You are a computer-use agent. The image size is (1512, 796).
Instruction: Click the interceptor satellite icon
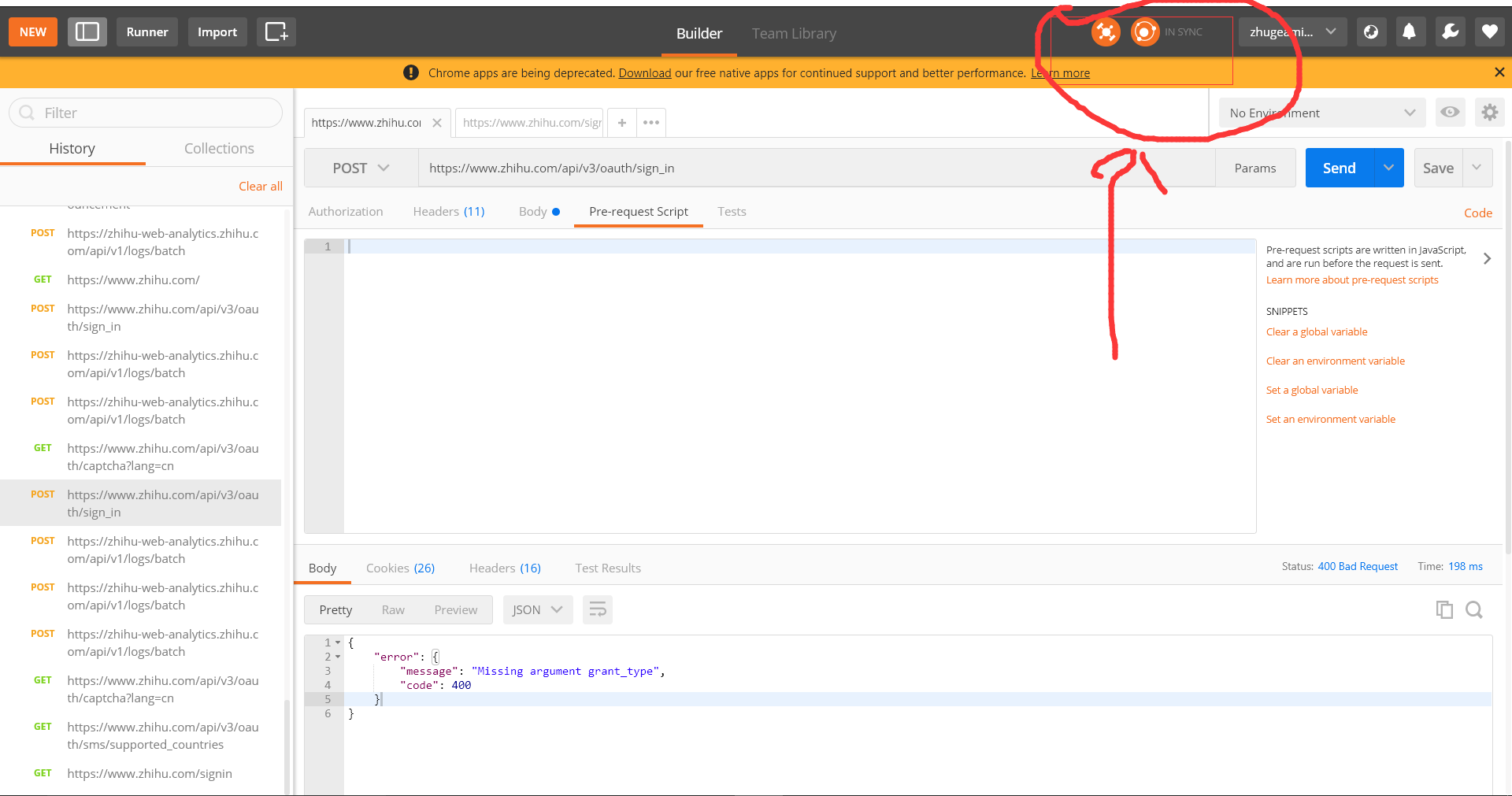coord(1106,32)
